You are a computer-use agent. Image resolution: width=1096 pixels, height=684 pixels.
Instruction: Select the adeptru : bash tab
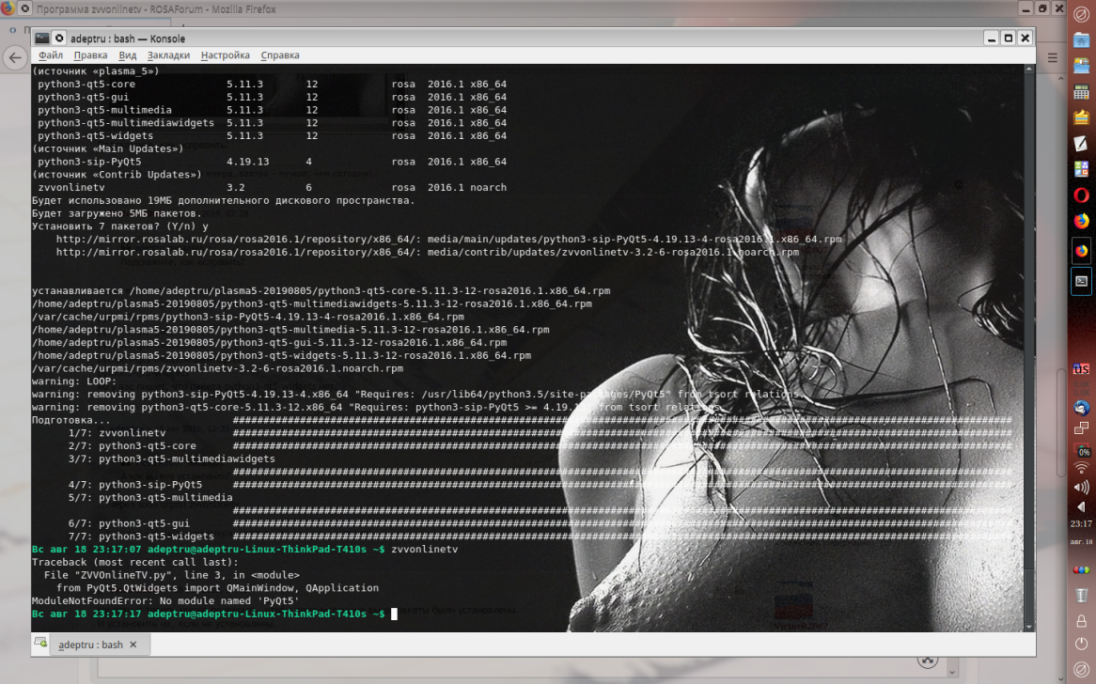(90, 645)
